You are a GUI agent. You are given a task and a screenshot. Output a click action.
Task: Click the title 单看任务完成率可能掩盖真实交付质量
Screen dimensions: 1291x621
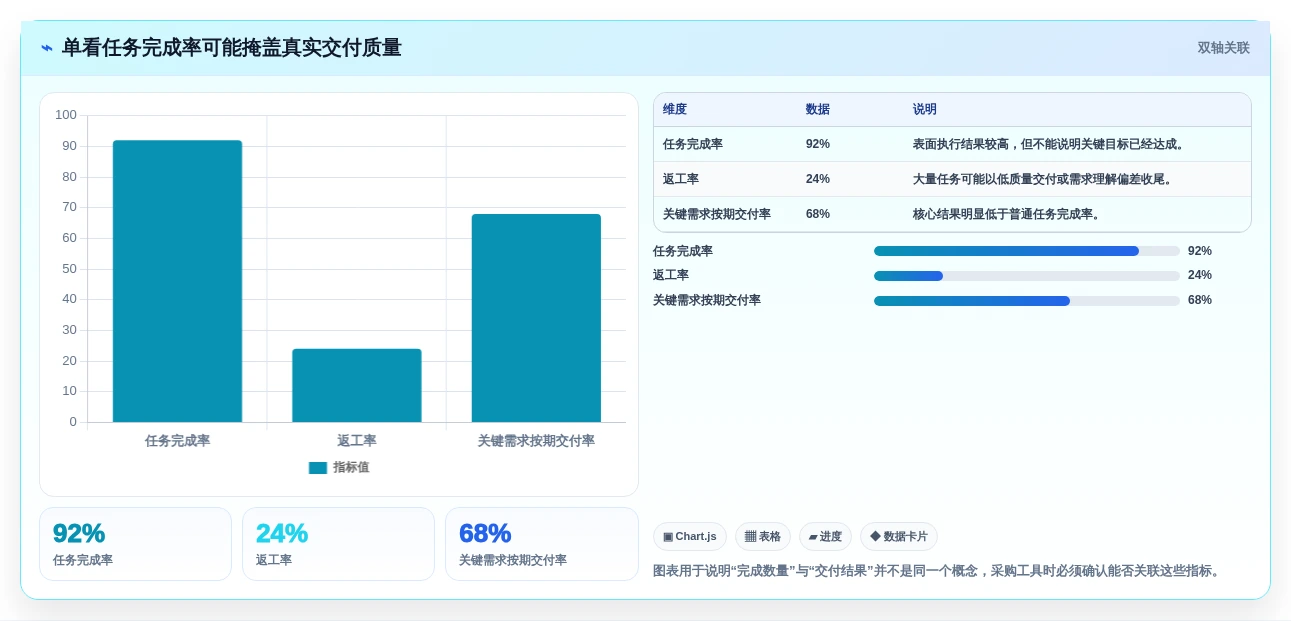click(x=232, y=48)
